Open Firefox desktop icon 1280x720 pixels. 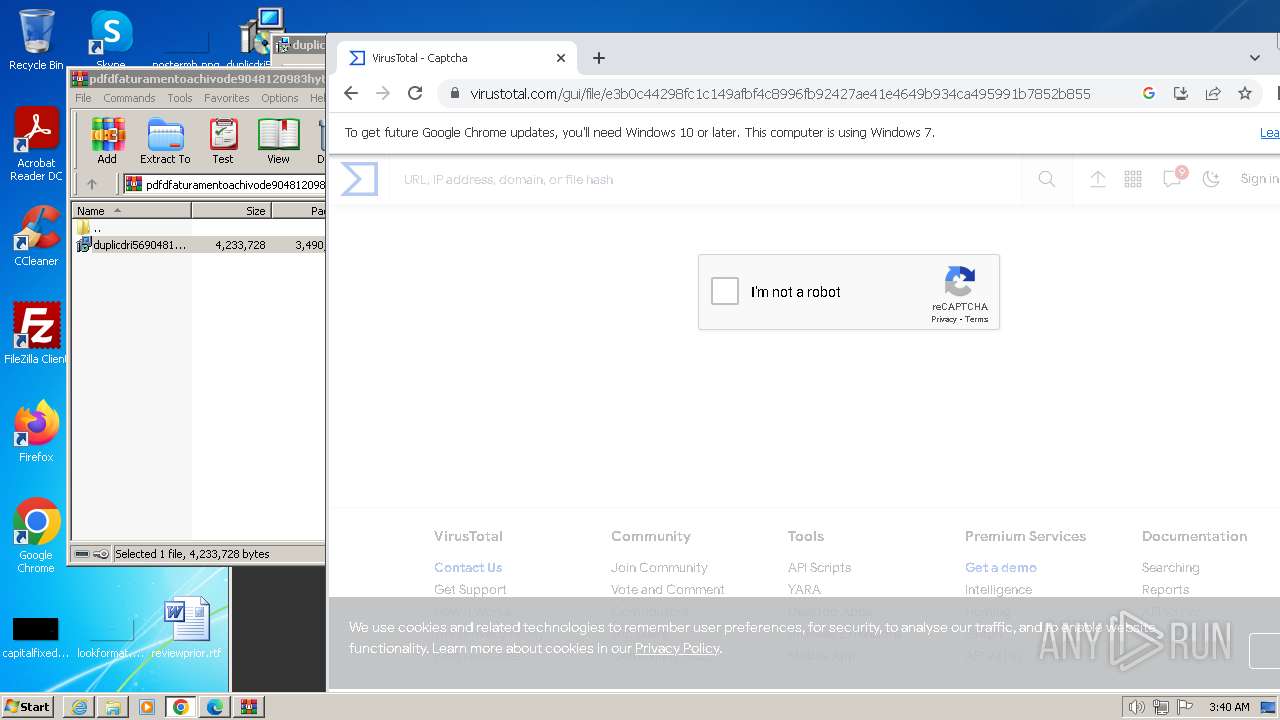point(36,432)
